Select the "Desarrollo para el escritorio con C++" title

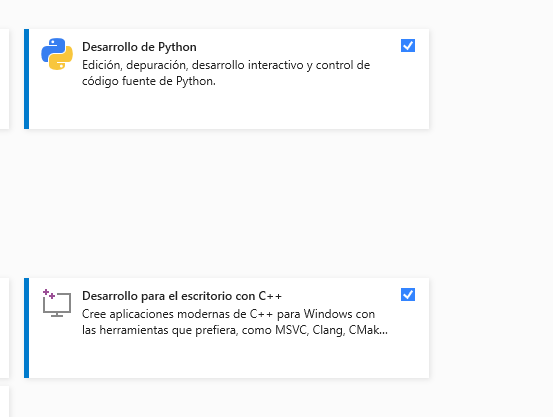[182, 296]
